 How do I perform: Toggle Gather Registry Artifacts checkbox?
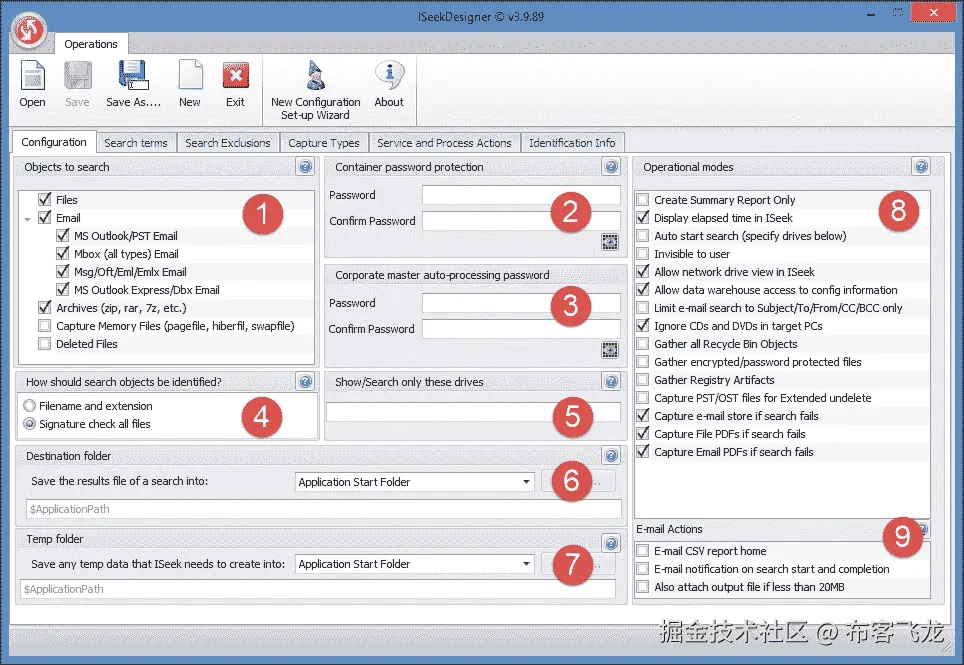pos(642,380)
